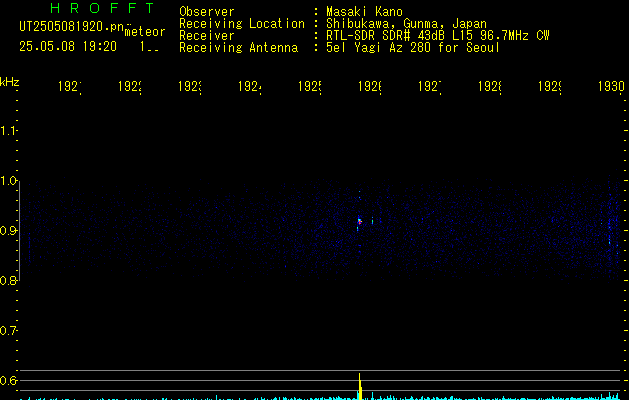Click antenna text 5el Yagi Az 280
Viewport: 629px width, 400px height.
378,48
